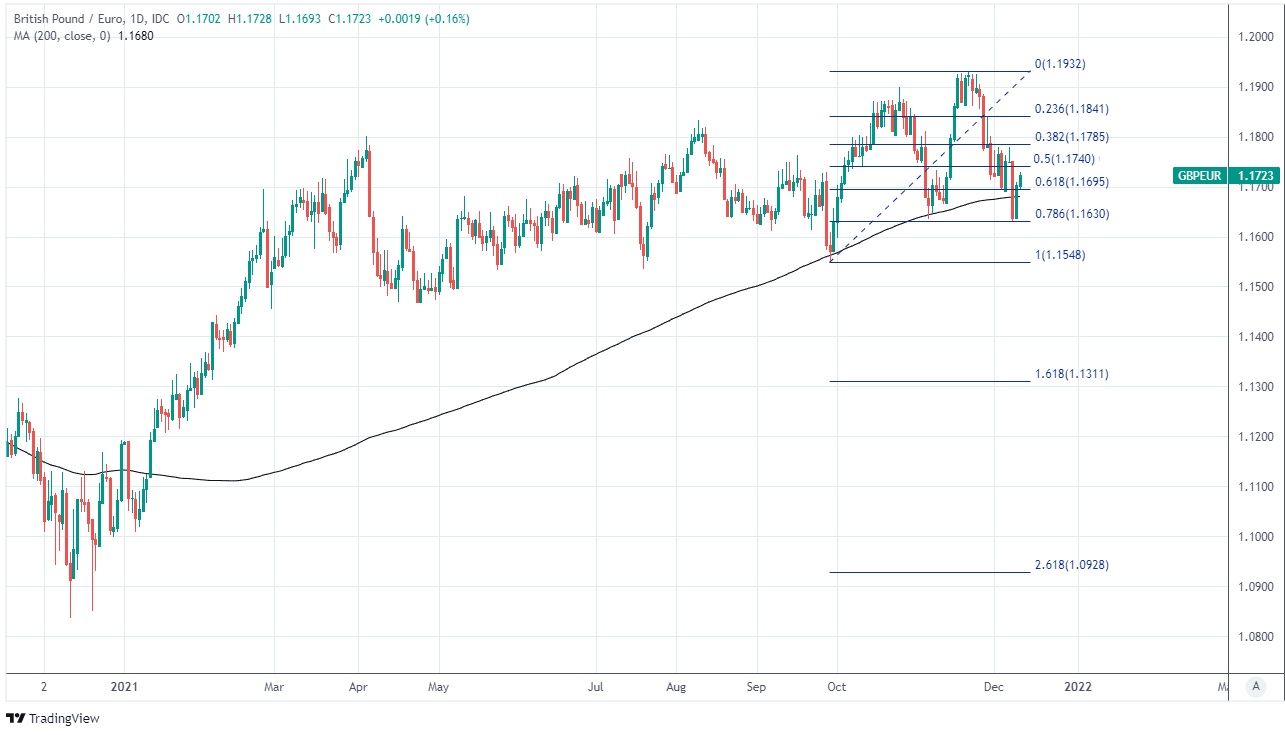
Task: Click the 1.0800 price scale value
Action: (x=1255, y=637)
